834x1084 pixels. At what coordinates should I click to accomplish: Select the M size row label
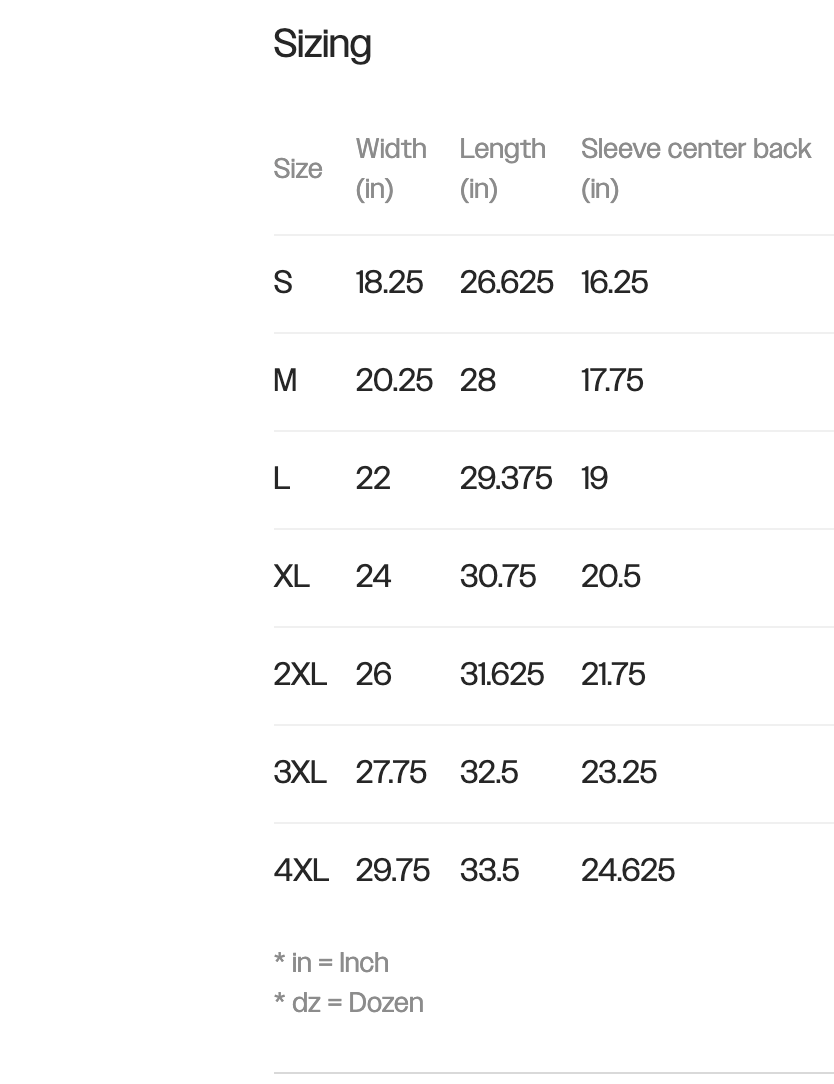tap(285, 381)
